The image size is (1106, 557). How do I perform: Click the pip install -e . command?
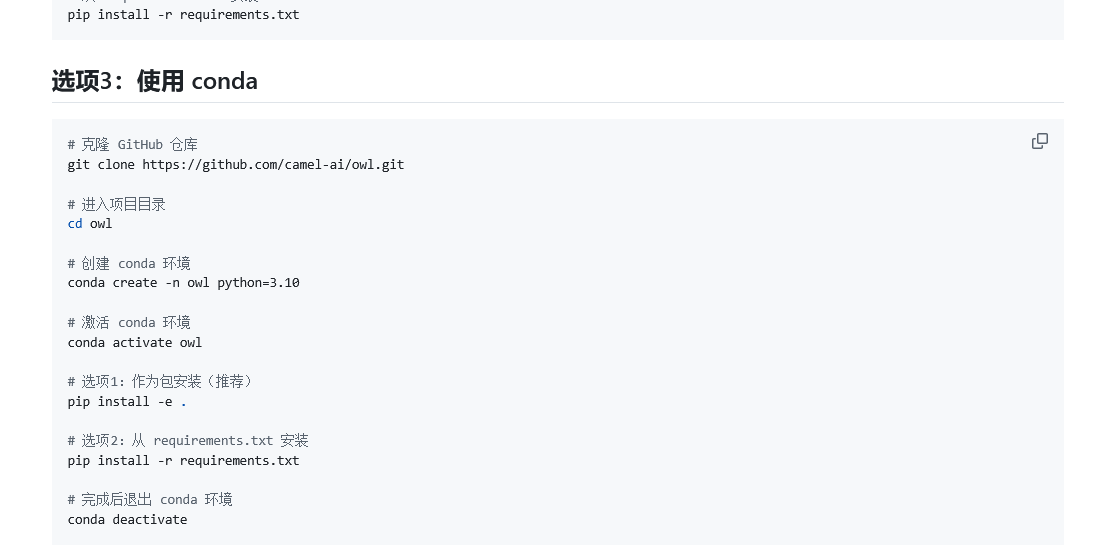point(127,401)
